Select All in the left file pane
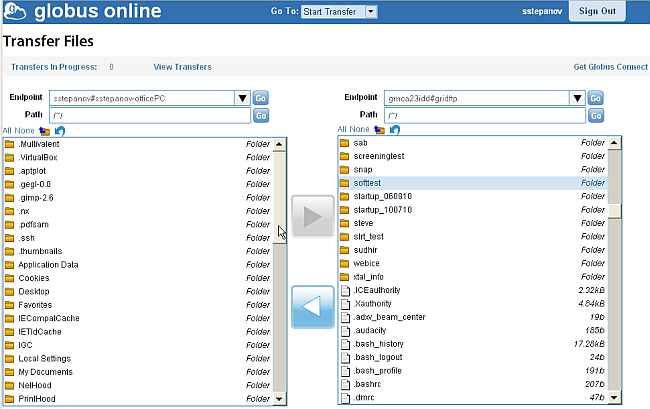Screen dimensions: 650x409 pos(7,131)
